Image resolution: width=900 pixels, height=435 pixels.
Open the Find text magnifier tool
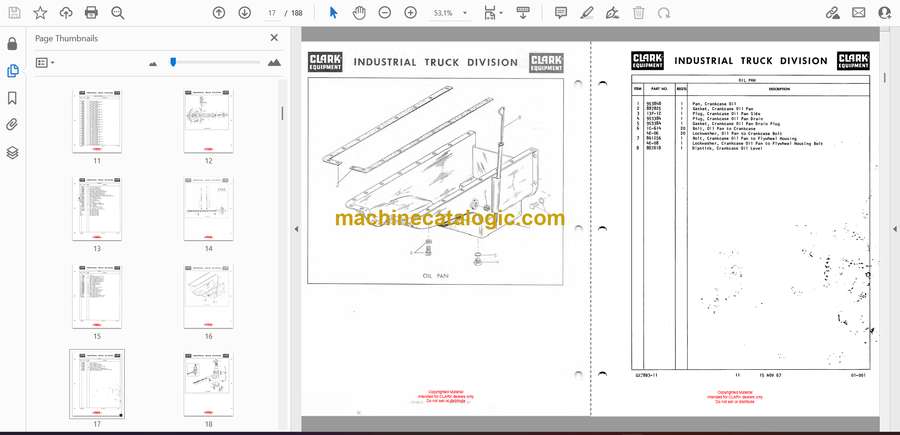tap(118, 13)
